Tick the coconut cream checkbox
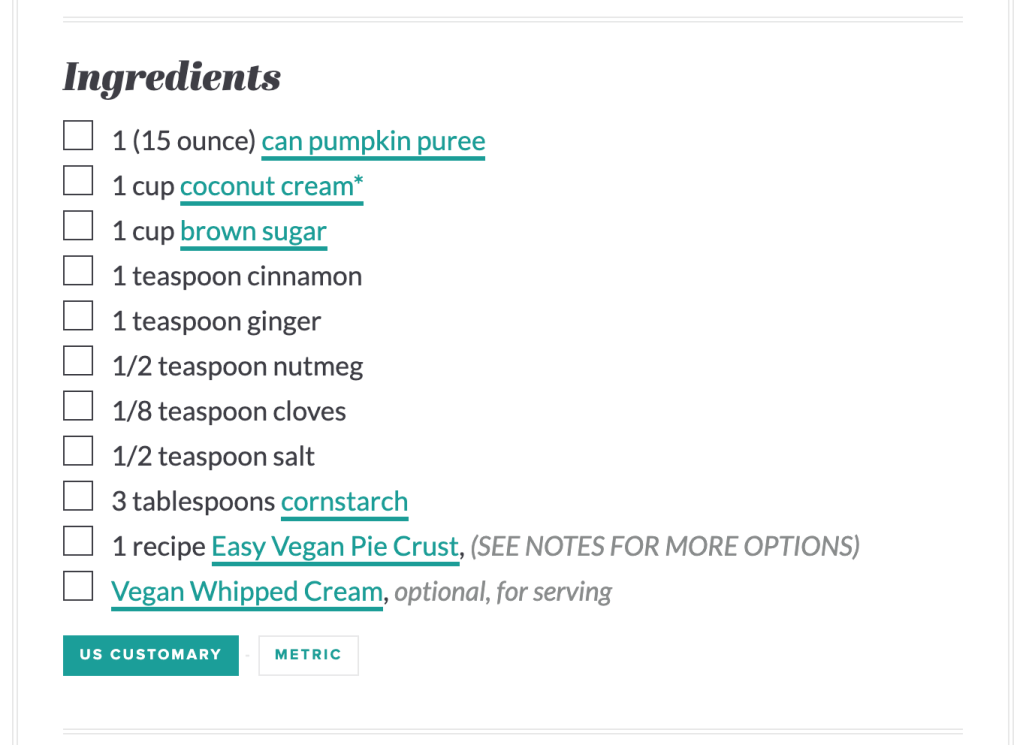The height and width of the screenshot is (745, 1023). (x=78, y=181)
